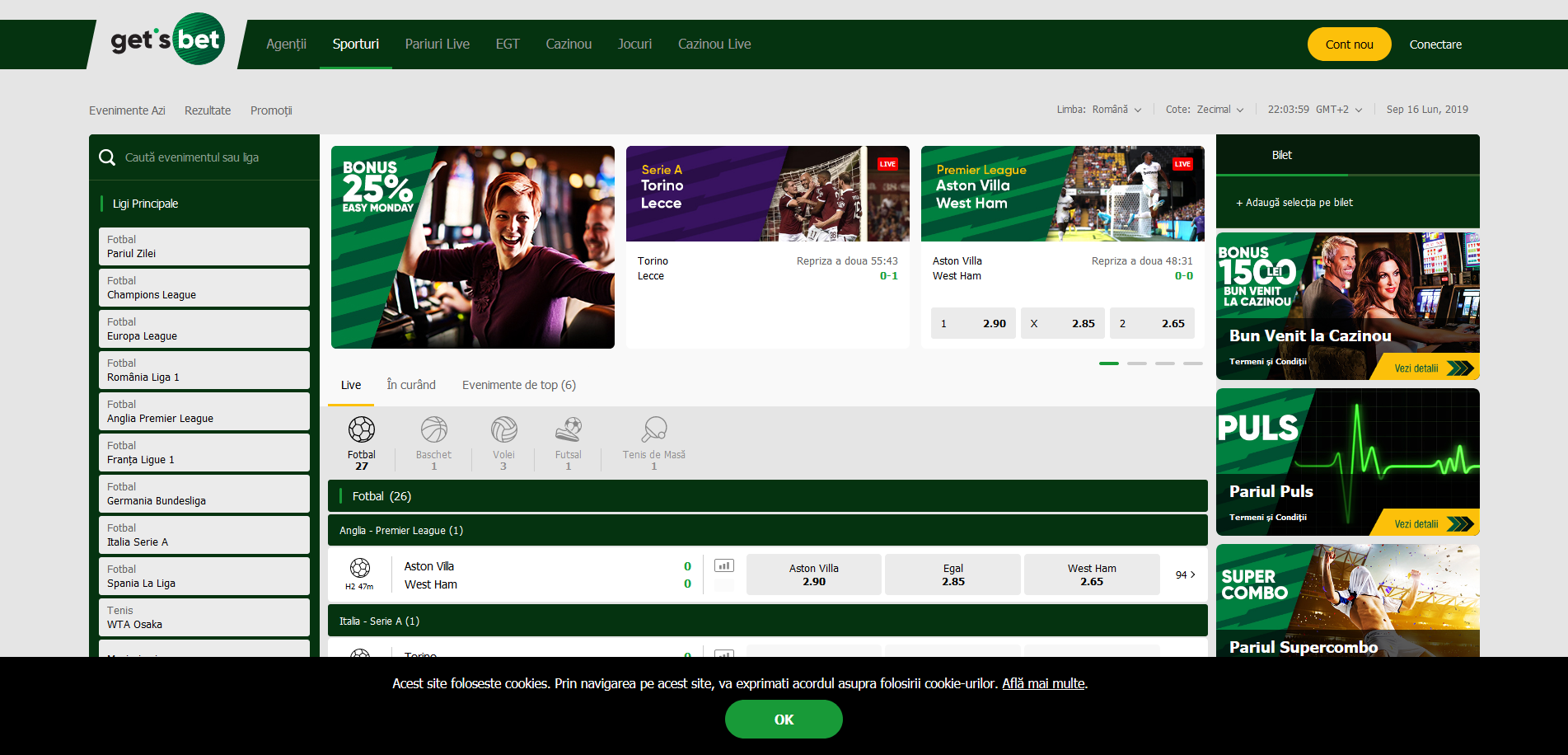Open Fotbal Europa League
The height and width of the screenshot is (755, 1568).
pyautogui.click(x=204, y=329)
